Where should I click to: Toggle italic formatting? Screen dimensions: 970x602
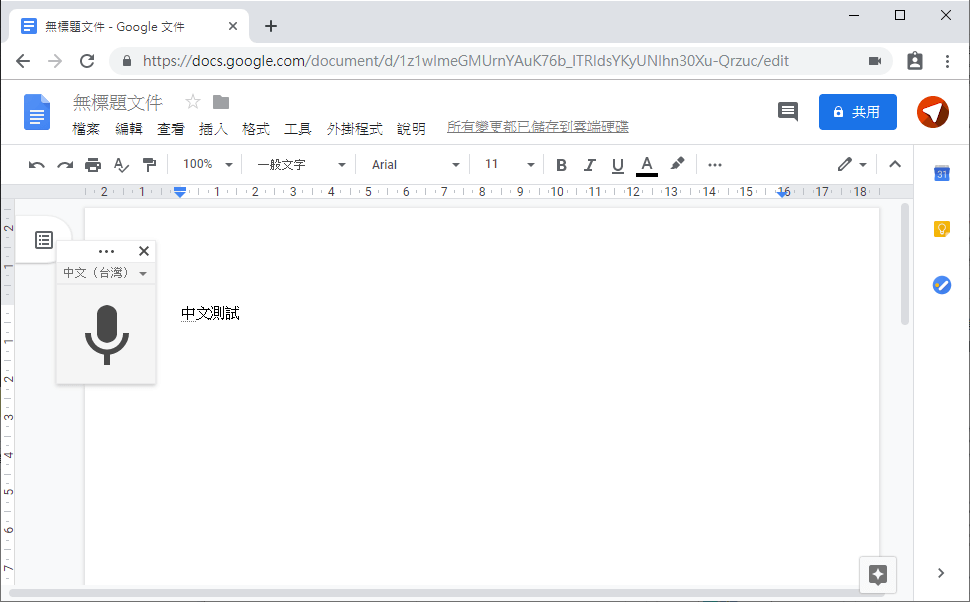coord(590,165)
